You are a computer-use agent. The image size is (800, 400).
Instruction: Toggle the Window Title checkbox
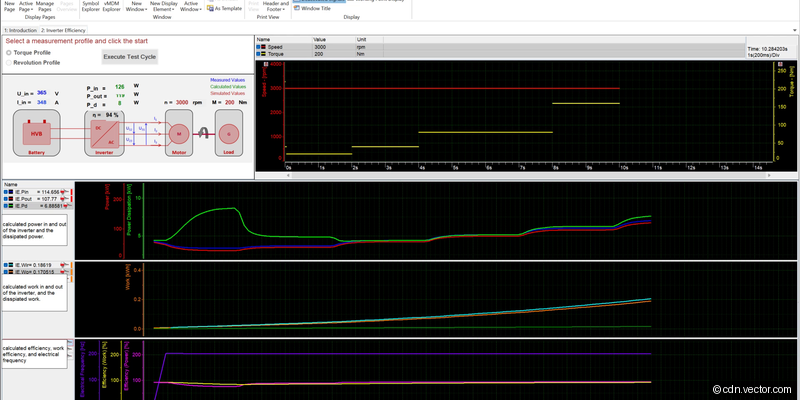(x=296, y=8)
